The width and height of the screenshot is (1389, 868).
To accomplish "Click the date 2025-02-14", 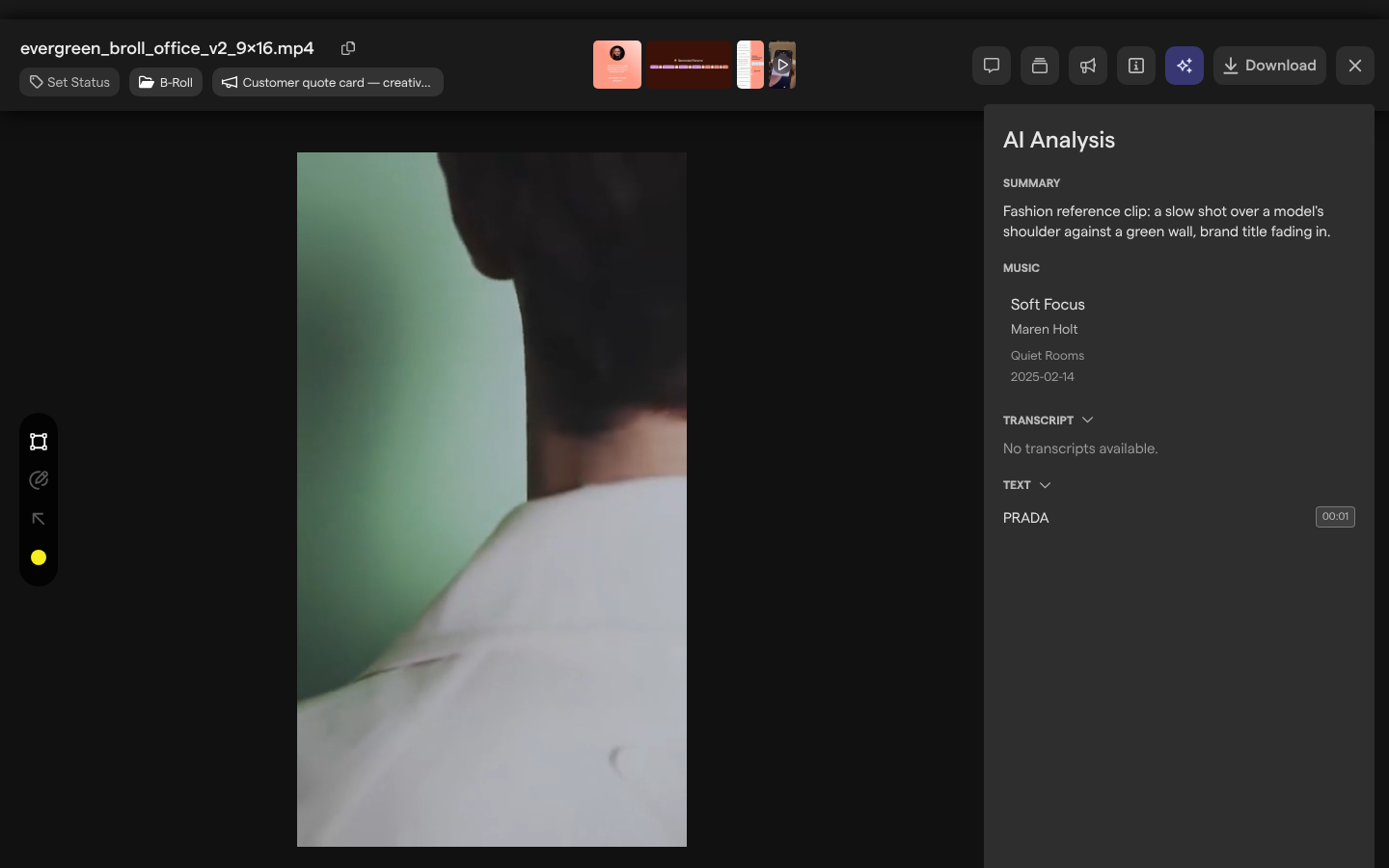I will click(x=1043, y=377).
